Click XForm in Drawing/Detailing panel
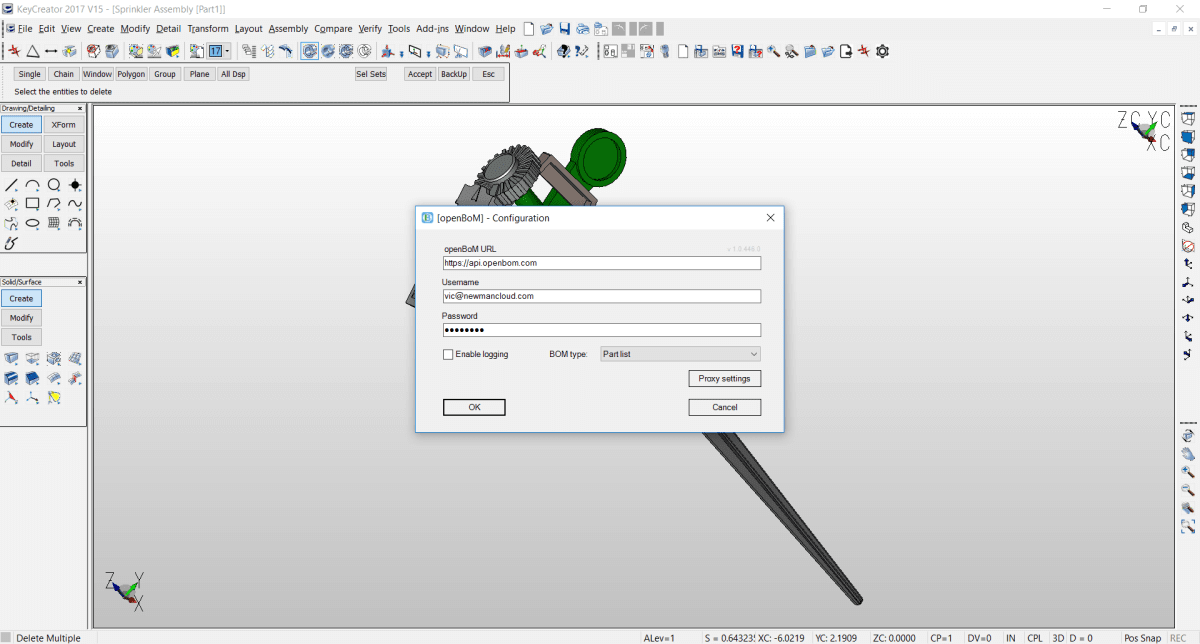Image resolution: width=1200 pixels, height=644 pixels. [64, 125]
